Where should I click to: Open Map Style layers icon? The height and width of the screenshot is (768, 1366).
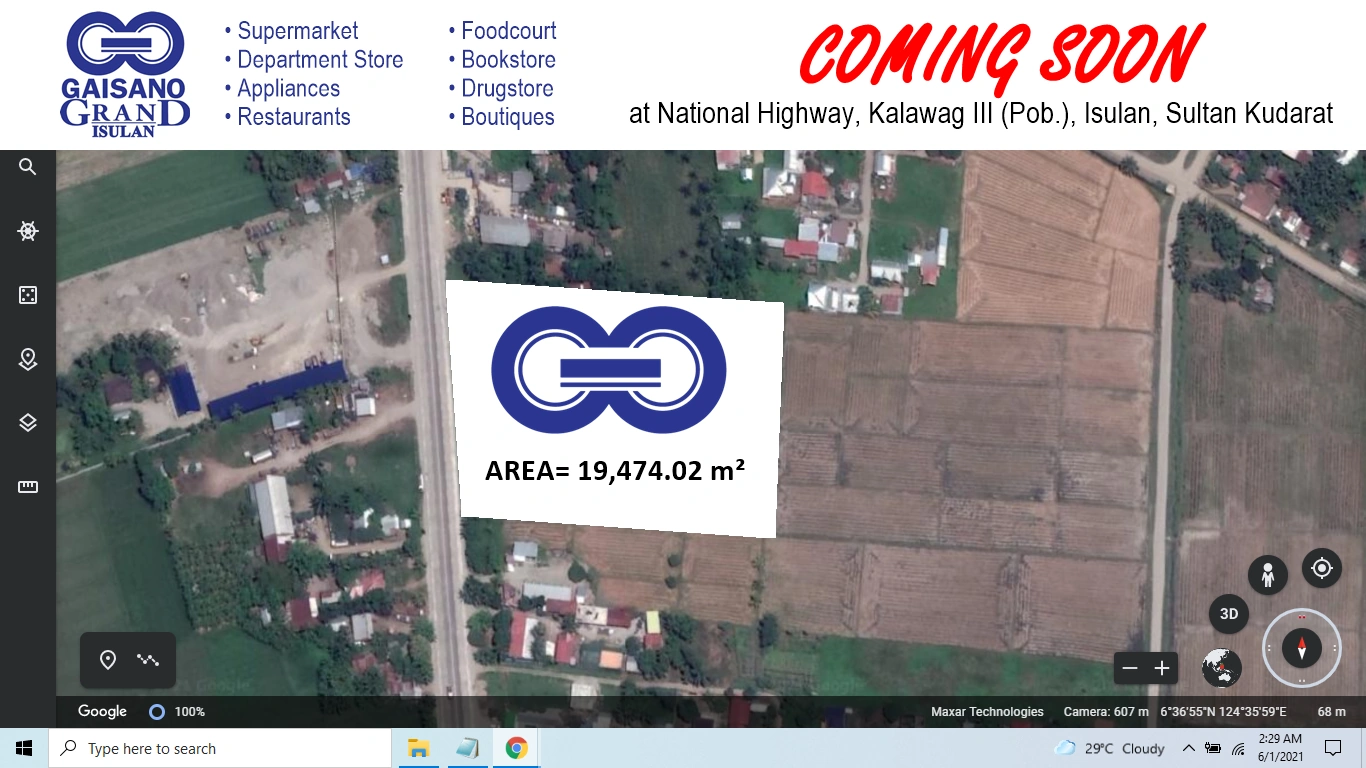pyautogui.click(x=28, y=423)
